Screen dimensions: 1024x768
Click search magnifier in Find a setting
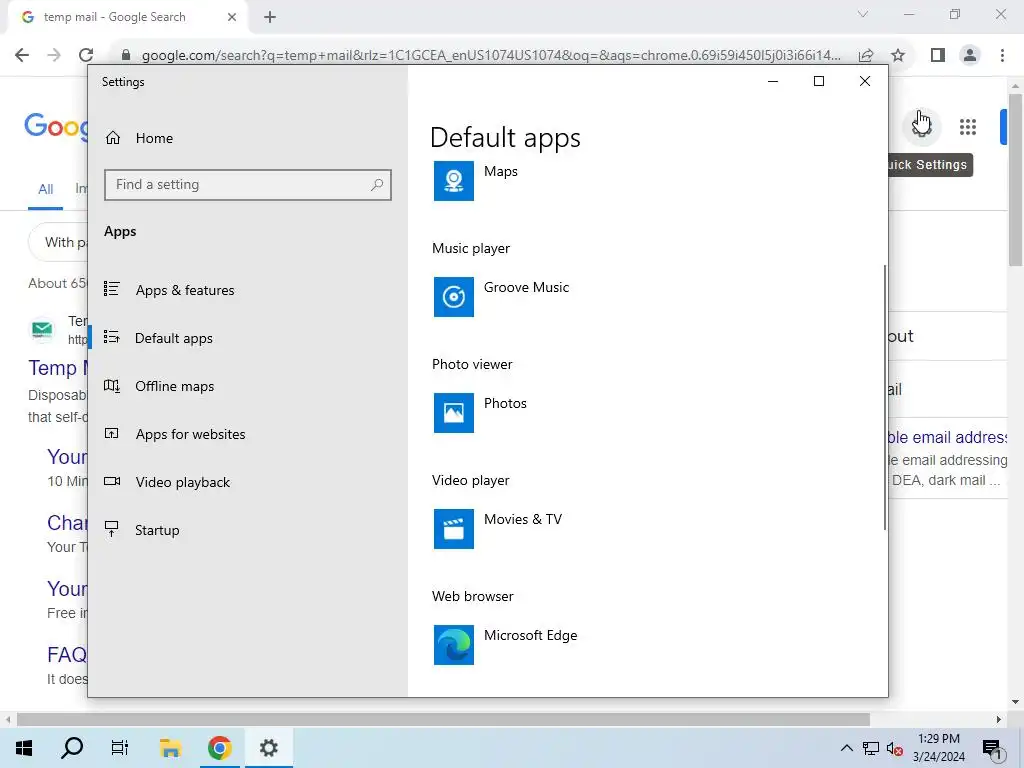point(377,185)
